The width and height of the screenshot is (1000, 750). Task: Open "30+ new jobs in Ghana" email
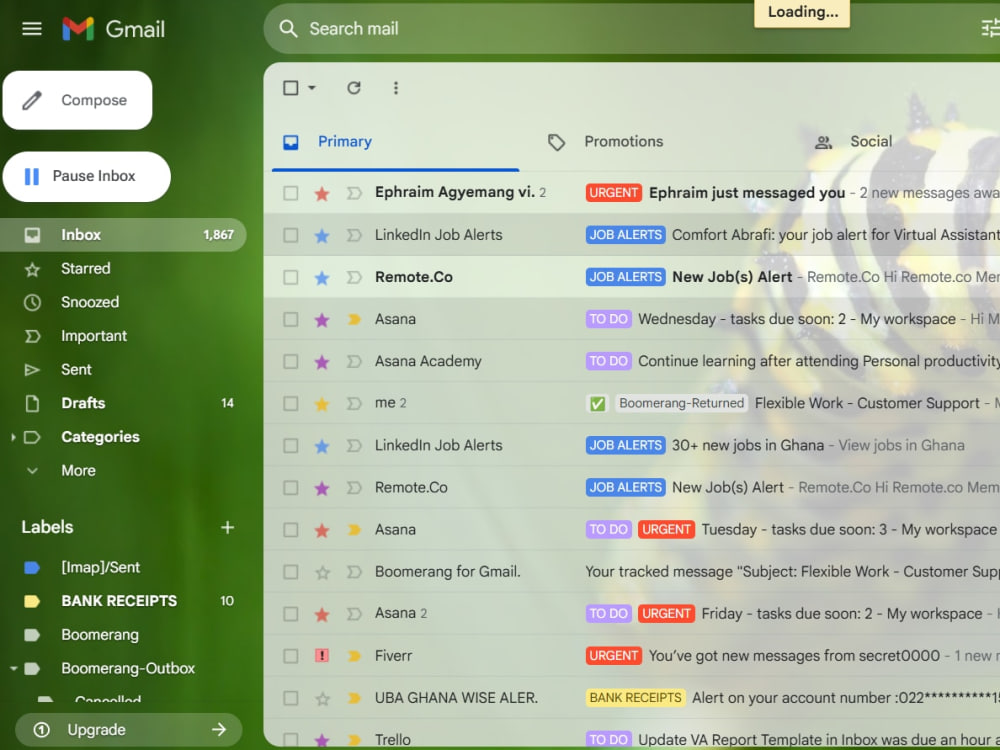[631, 445]
